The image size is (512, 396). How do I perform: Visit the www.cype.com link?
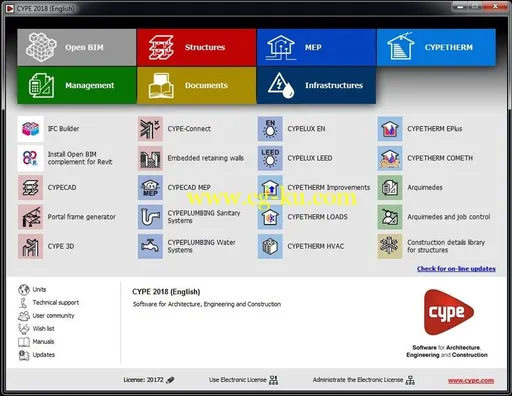click(471, 380)
